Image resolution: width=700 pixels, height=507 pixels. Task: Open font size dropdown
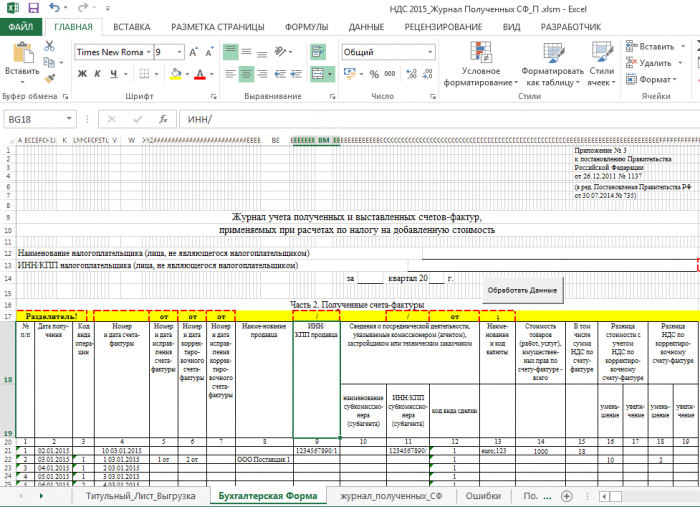click(x=179, y=52)
